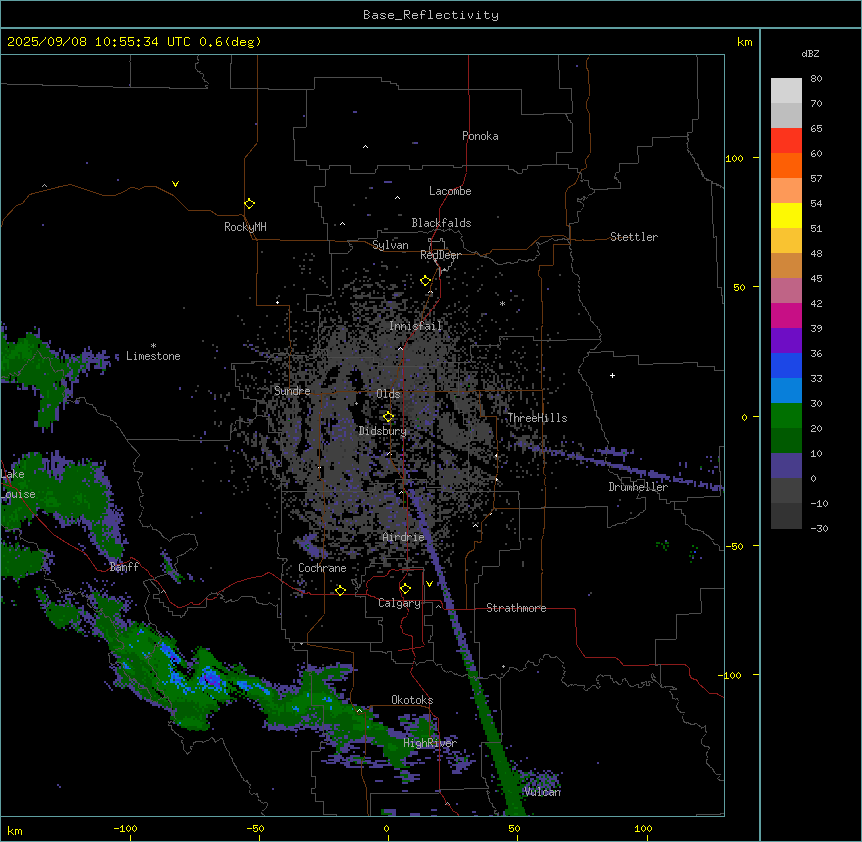Image resolution: width=862 pixels, height=842 pixels.
Task: Click the Innisfail city label
Action: tap(415, 326)
